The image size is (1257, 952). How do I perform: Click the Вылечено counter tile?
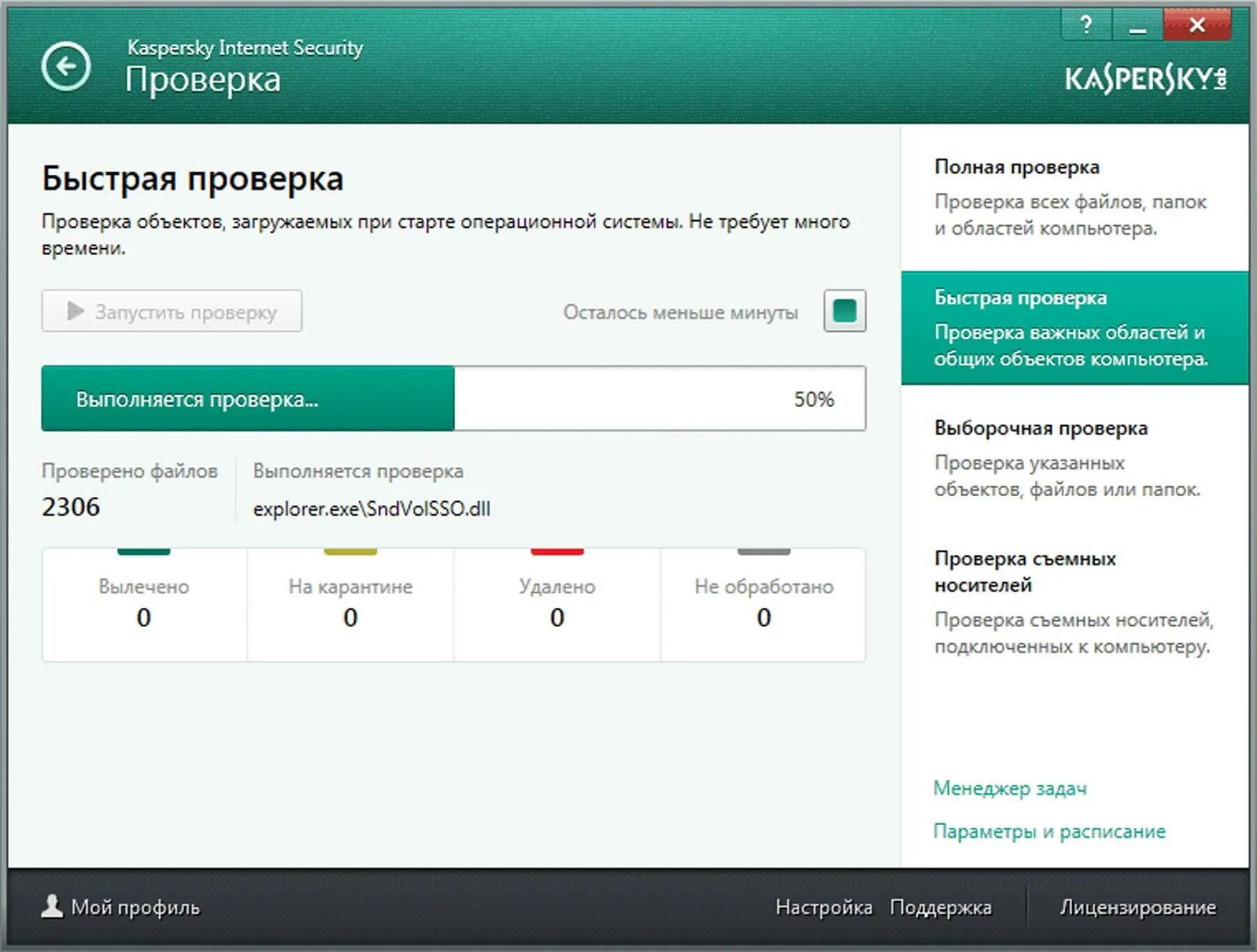point(144,604)
